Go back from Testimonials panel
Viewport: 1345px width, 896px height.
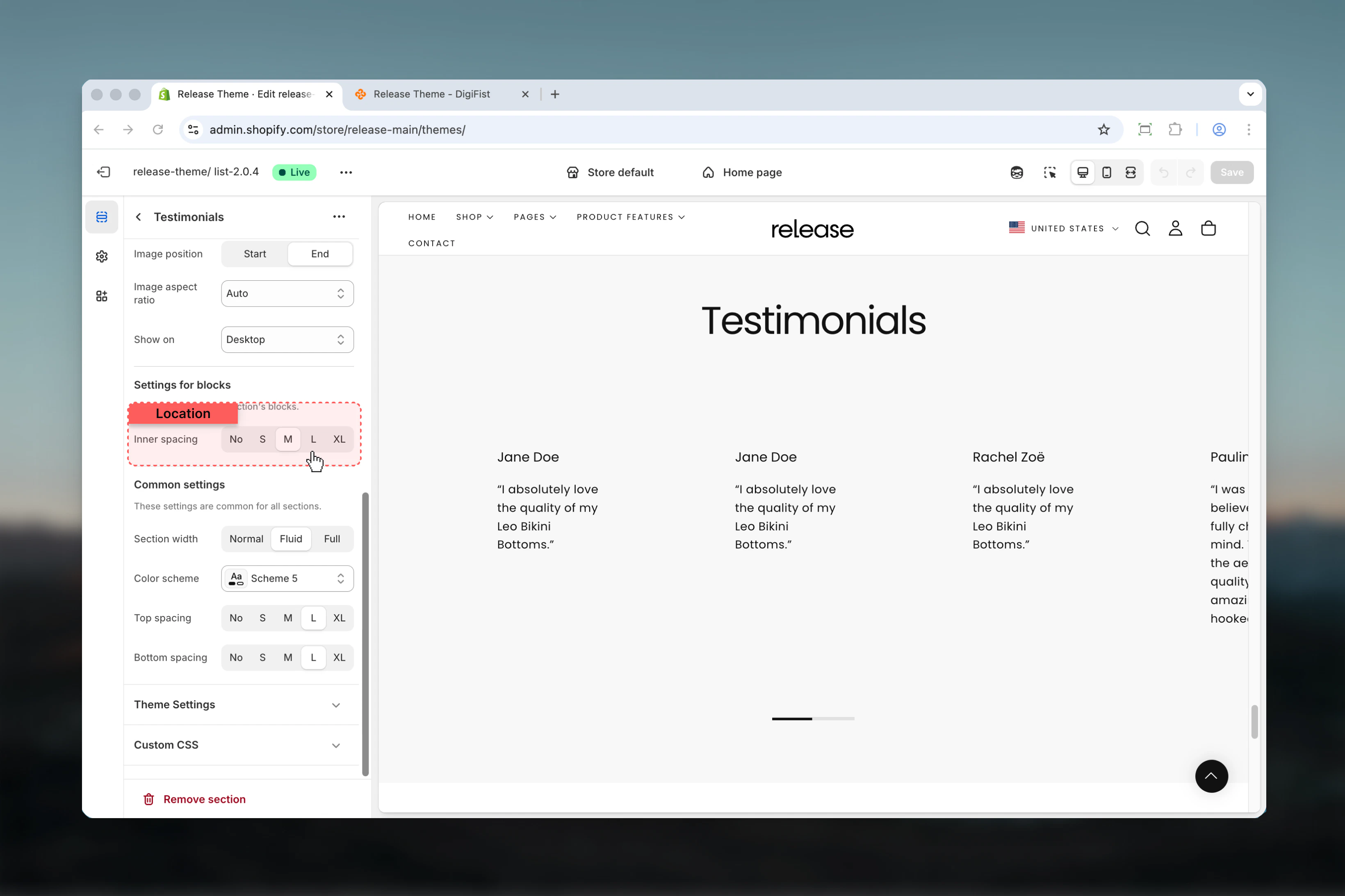(x=138, y=217)
